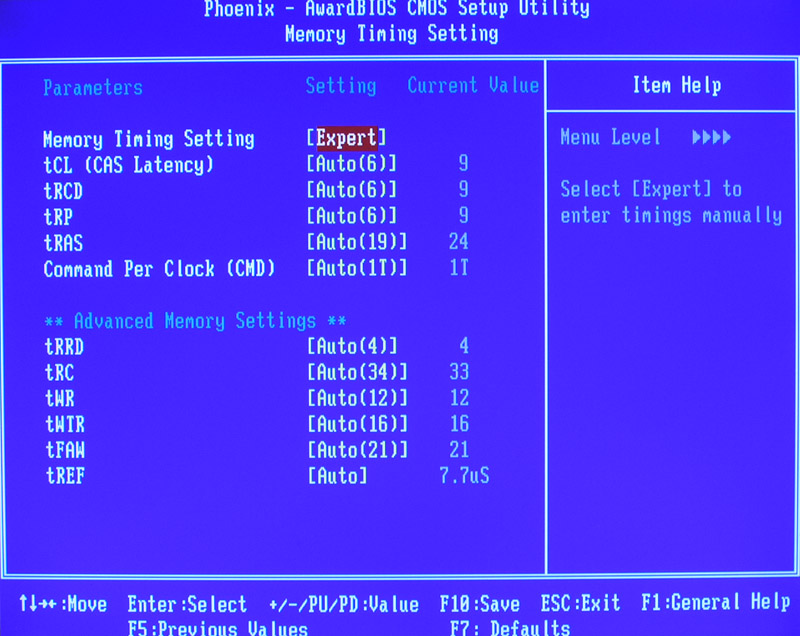The height and width of the screenshot is (636, 800).
Task: Click the Enter:Select key hint
Action: (x=187, y=604)
